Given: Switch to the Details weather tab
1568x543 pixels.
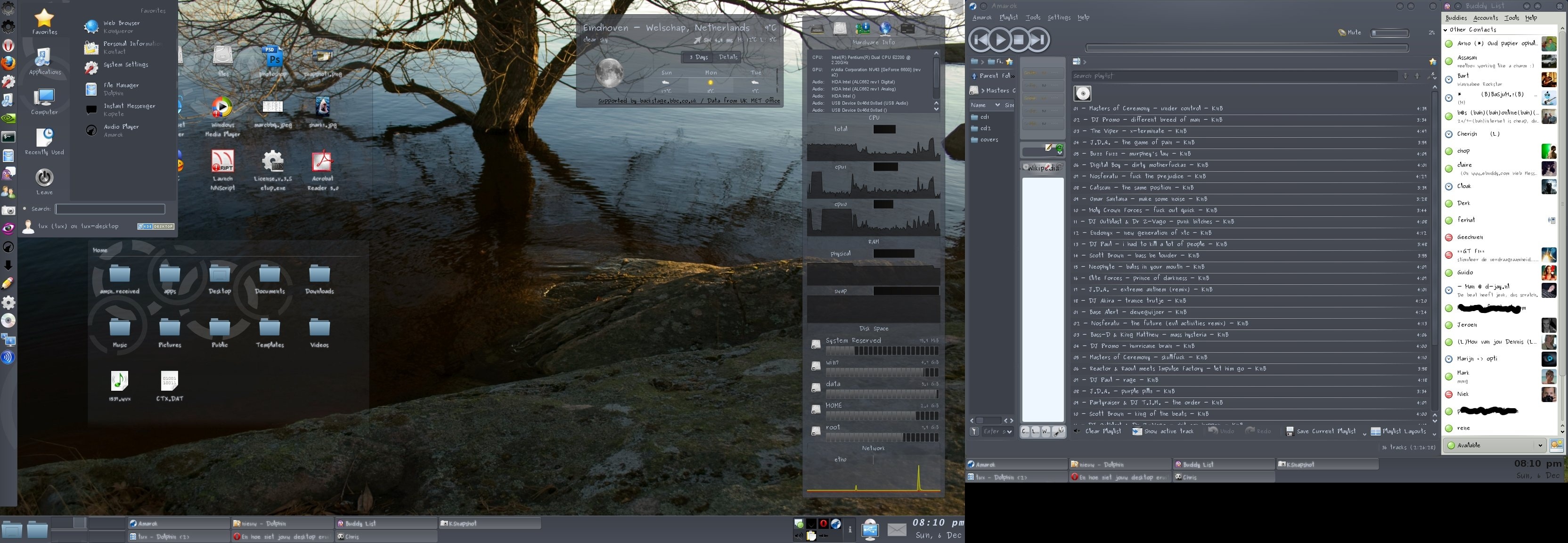Looking at the screenshot, I should 728,57.
